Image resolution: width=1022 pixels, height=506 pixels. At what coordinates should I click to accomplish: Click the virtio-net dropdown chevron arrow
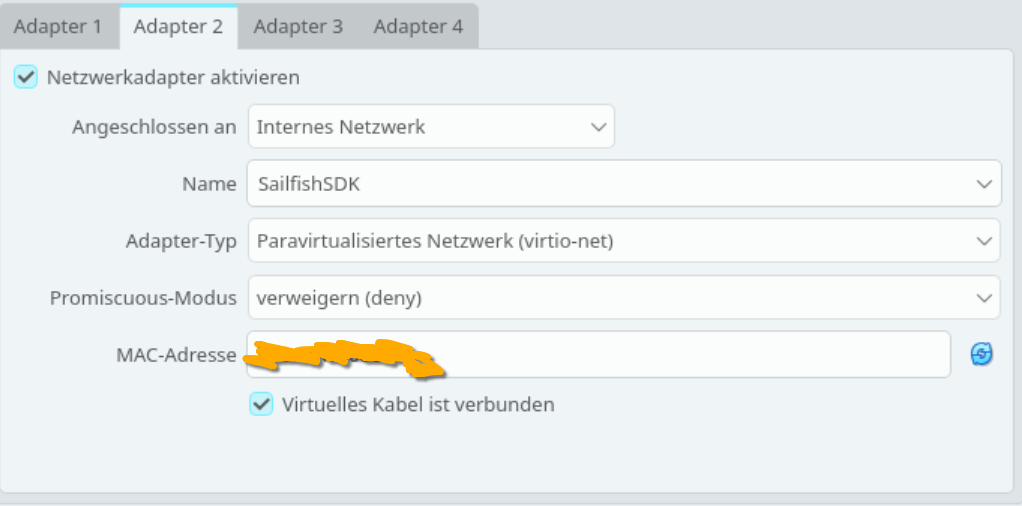982,241
